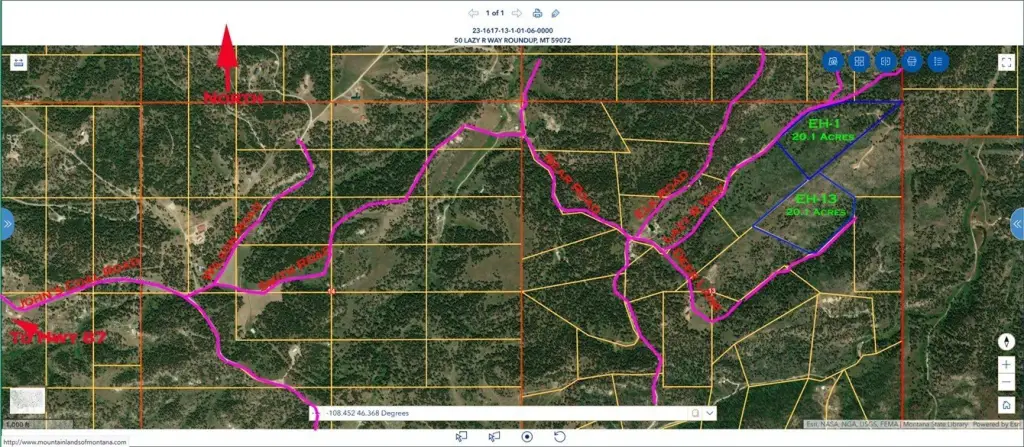Click the overview map thumbnail
This screenshot has height=447, width=1024.
click(27, 399)
